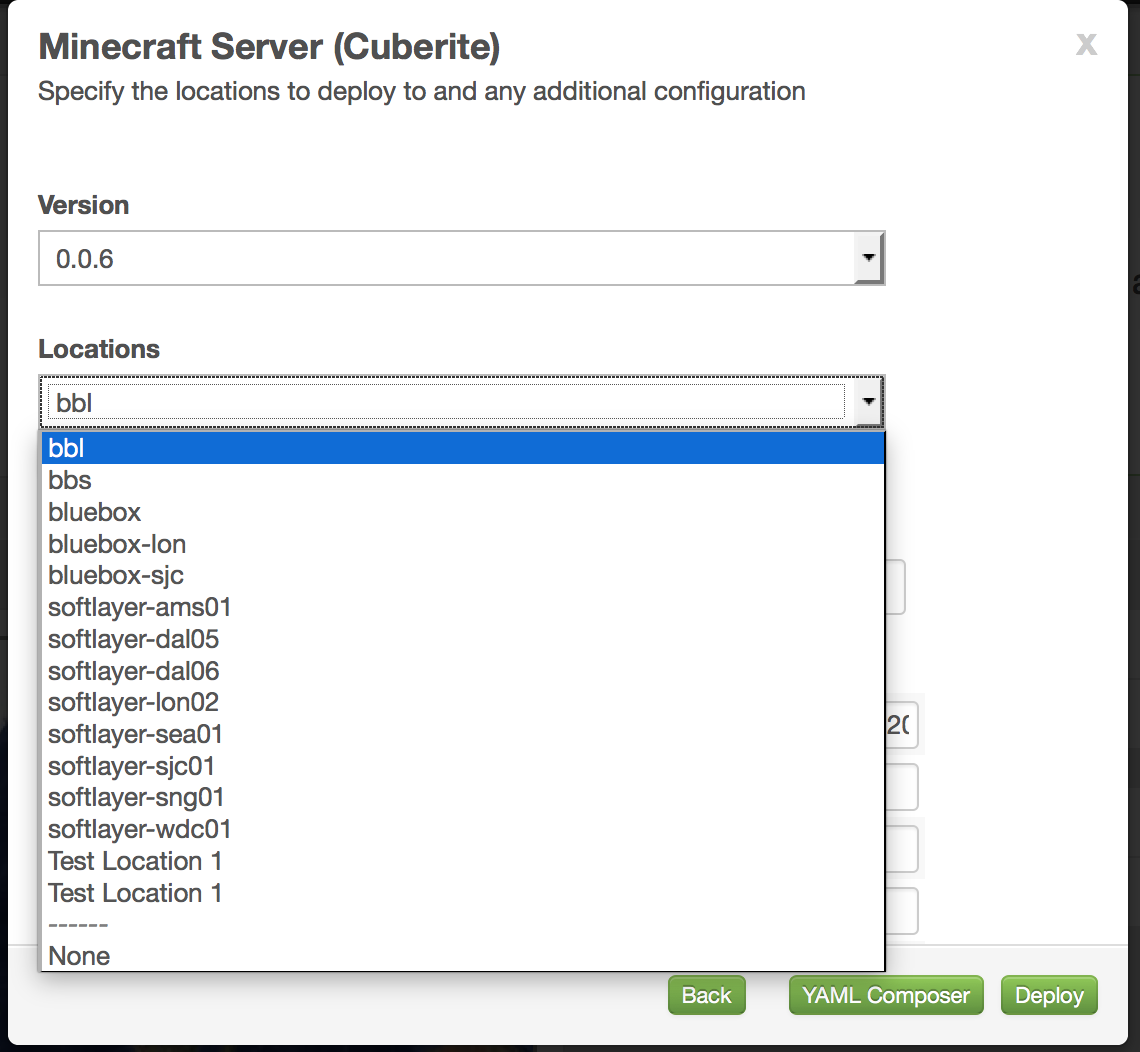The width and height of the screenshot is (1140, 1052).
Task: Pick softlayer-lon02 from the list
Action: [x=463, y=702]
